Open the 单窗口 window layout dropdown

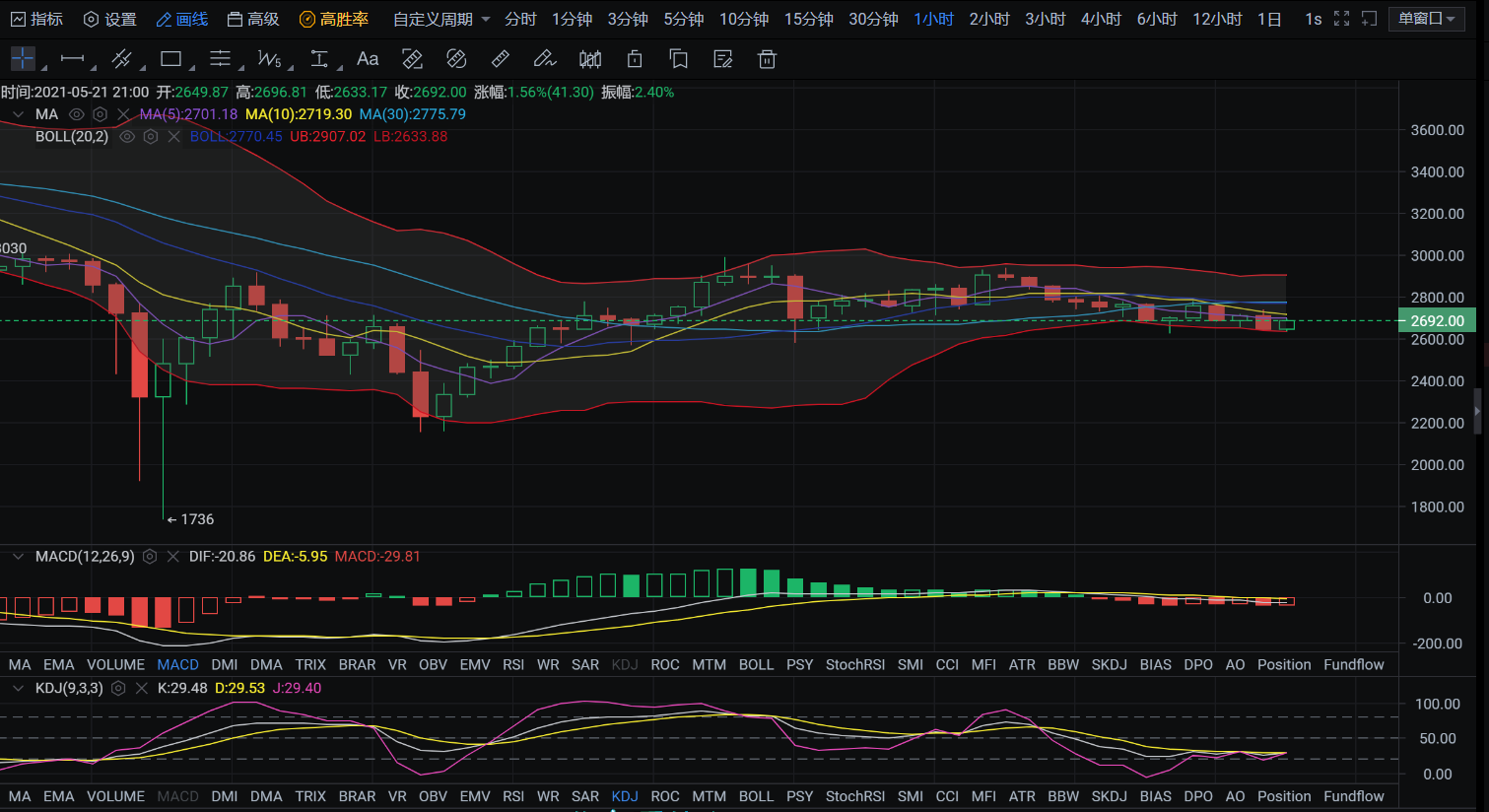(x=1426, y=19)
